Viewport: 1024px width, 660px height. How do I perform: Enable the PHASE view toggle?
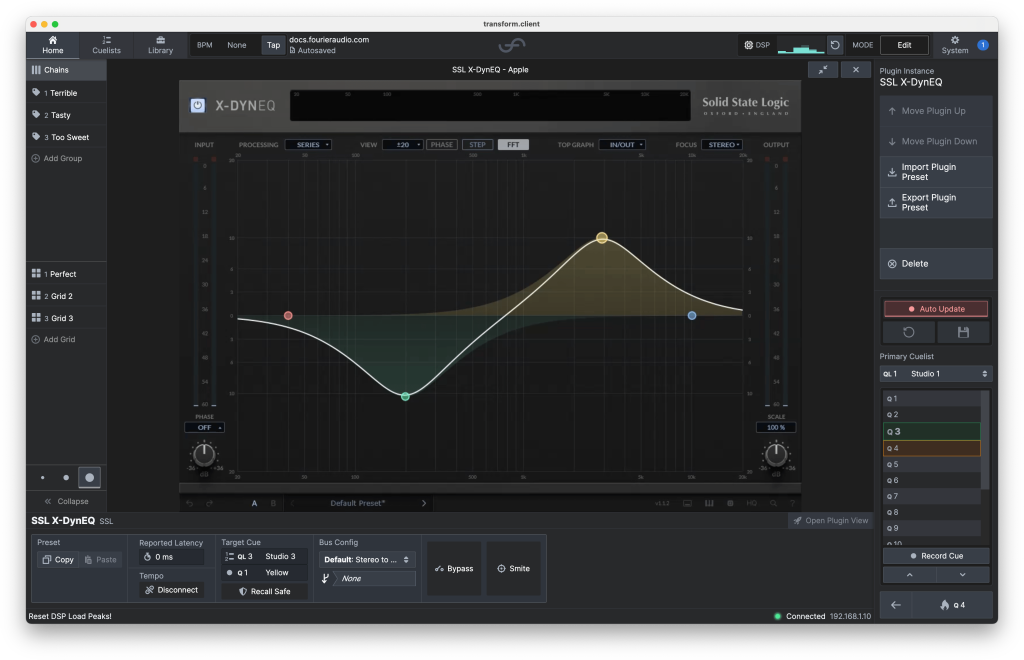pos(442,145)
